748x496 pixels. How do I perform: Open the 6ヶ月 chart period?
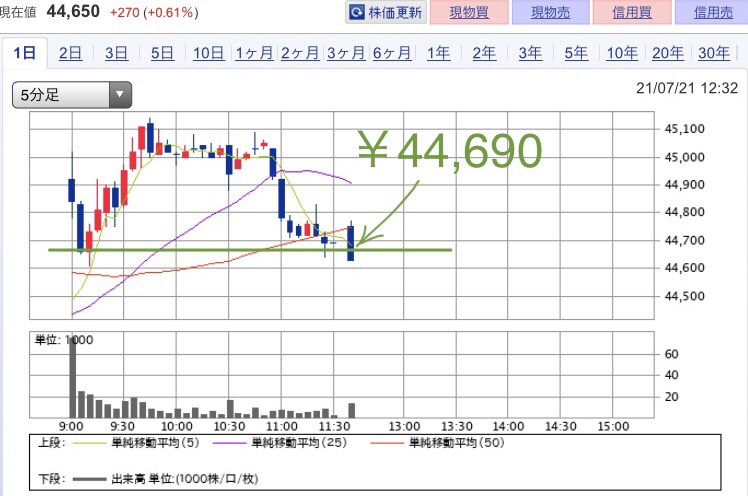click(x=392, y=52)
